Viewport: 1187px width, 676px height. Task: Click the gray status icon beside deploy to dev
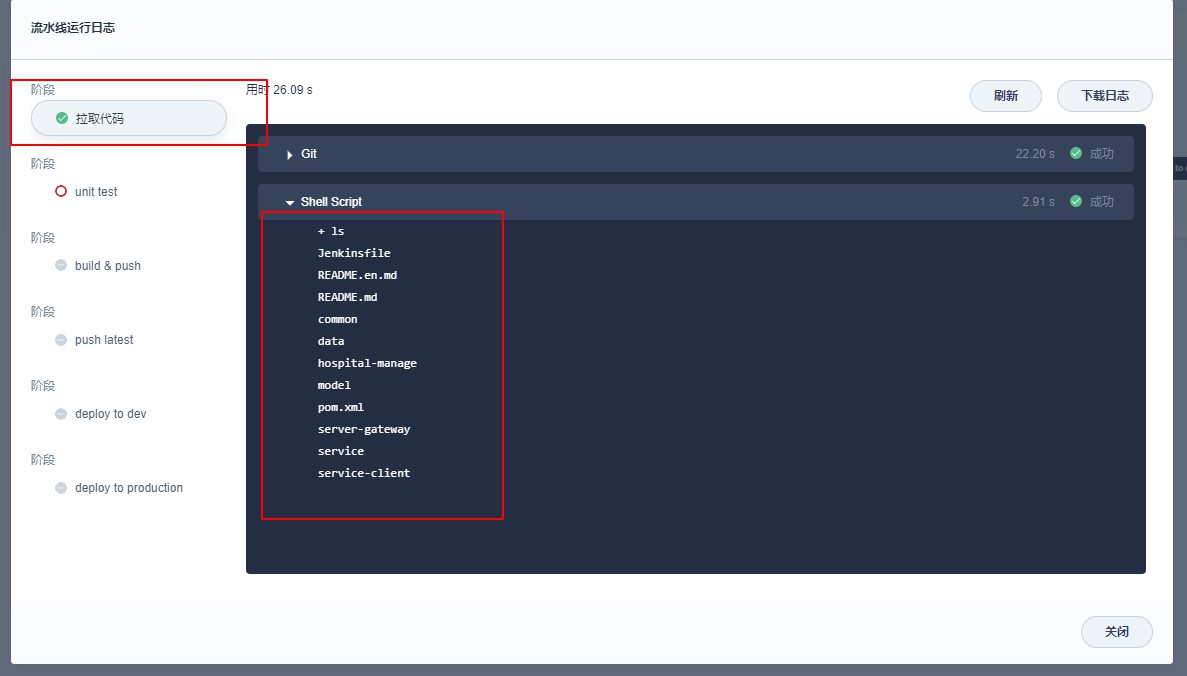[x=61, y=414]
